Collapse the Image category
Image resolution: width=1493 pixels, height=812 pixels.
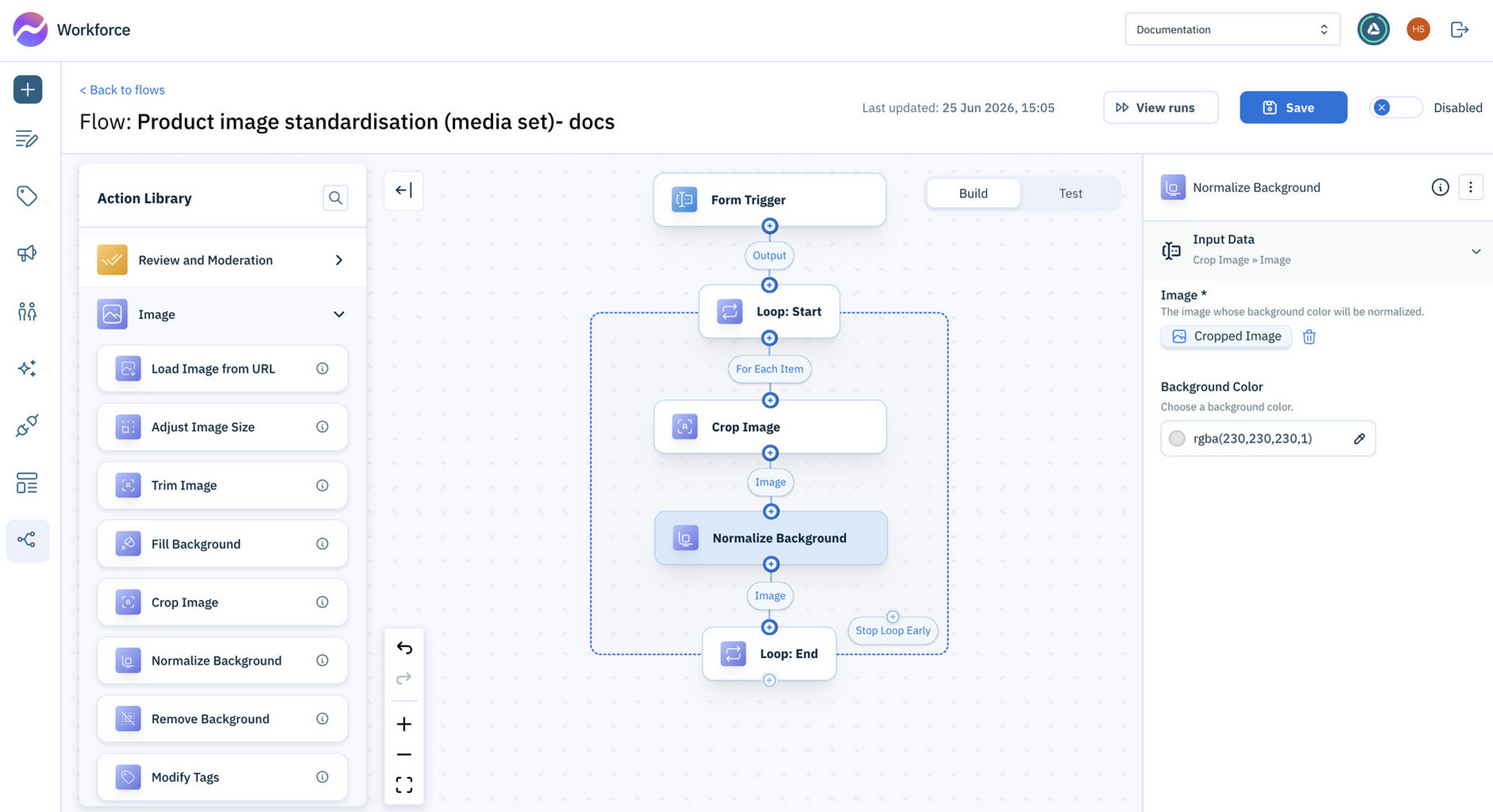[x=222, y=314]
